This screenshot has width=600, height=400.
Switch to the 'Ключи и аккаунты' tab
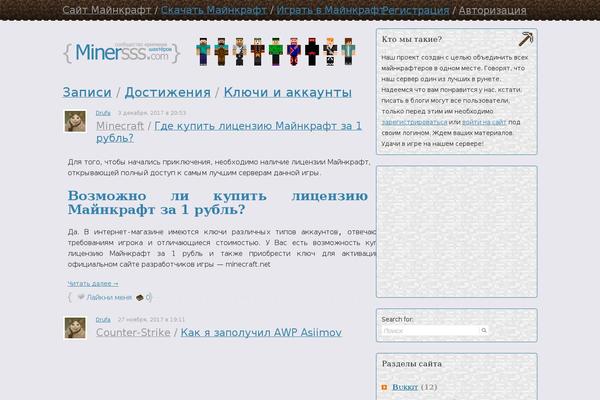pos(287,92)
